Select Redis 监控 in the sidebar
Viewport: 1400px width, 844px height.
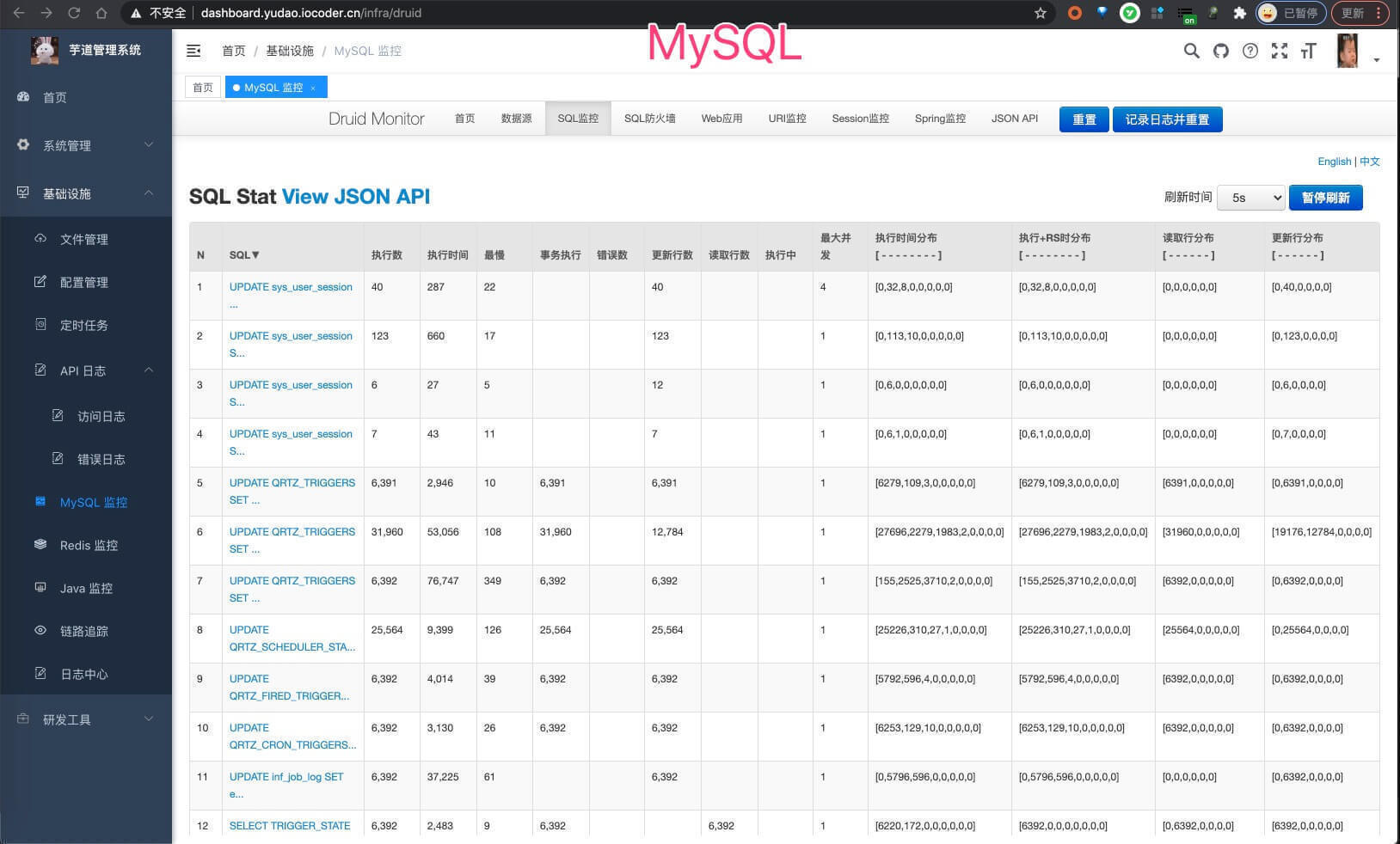click(x=87, y=545)
